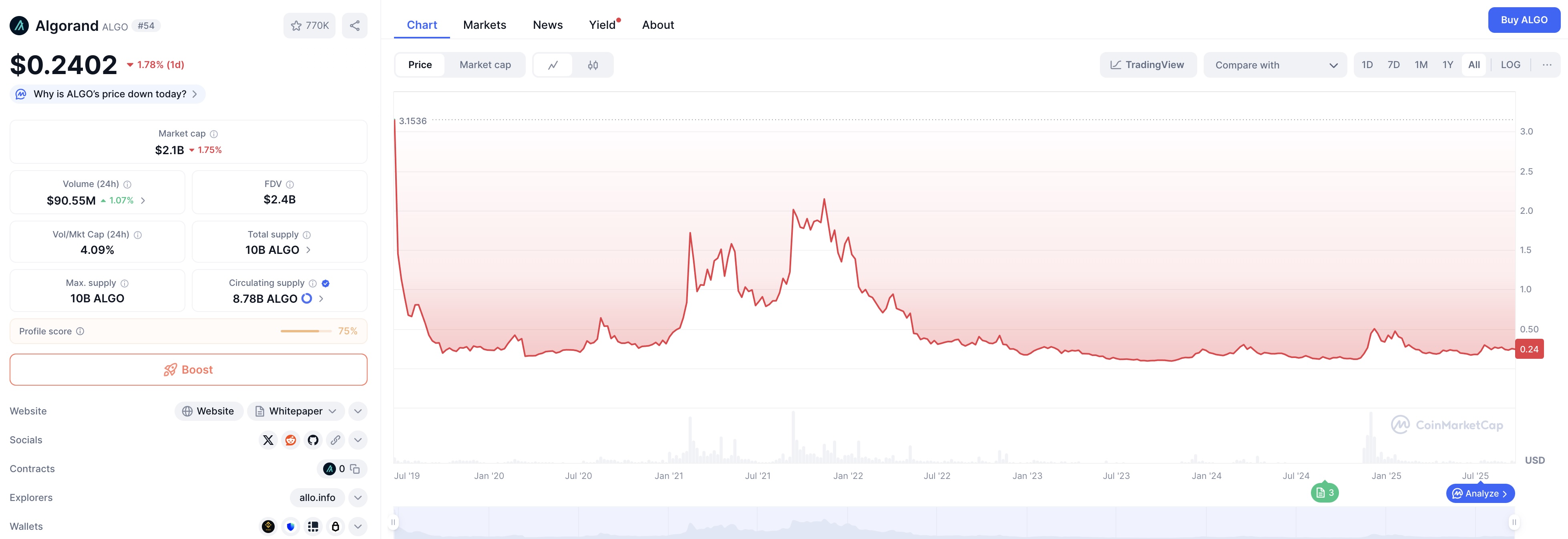Click the Buy ALGO button
This screenshot has width=1568, height=539.
pyautogui.click(x=1524, y=20)
